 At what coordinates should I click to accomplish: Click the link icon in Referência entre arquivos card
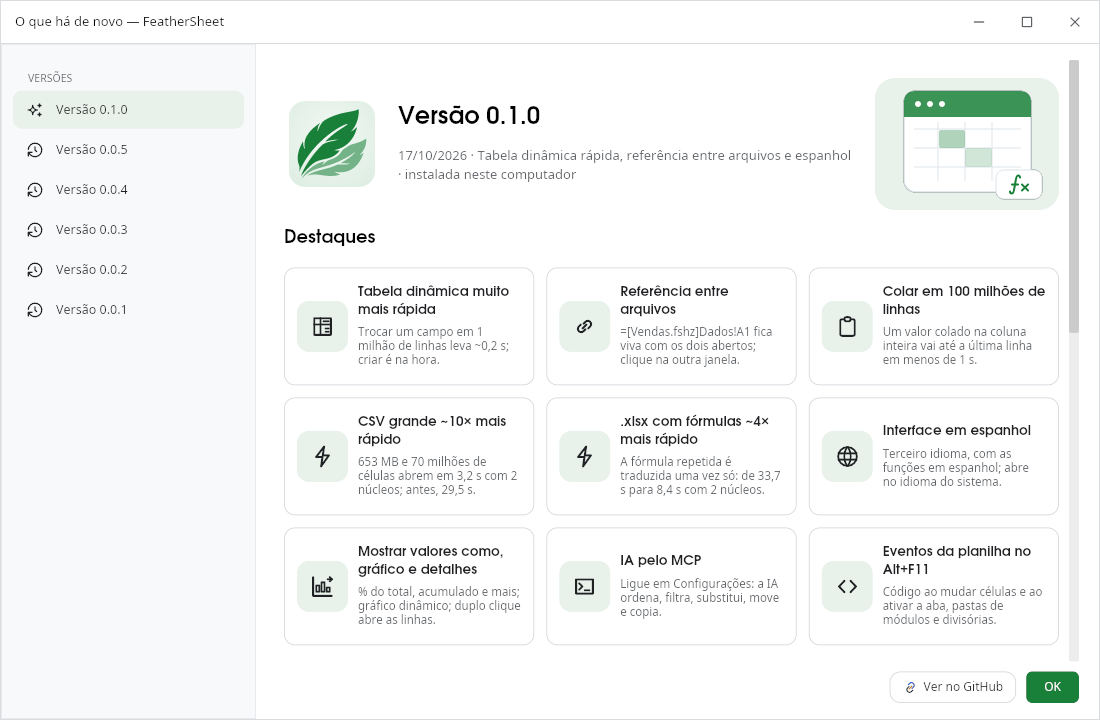pyautogui.click(x=584, y=326)
